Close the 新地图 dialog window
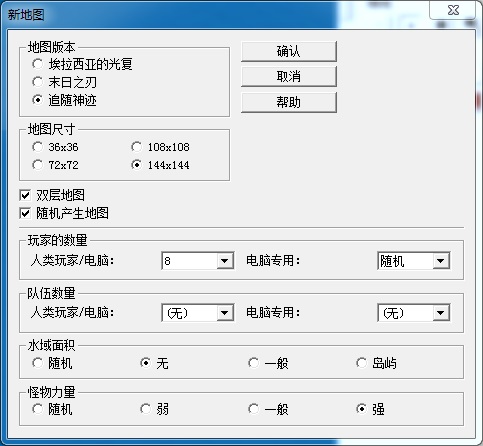 pyautogui.click(x=453, y=10)
